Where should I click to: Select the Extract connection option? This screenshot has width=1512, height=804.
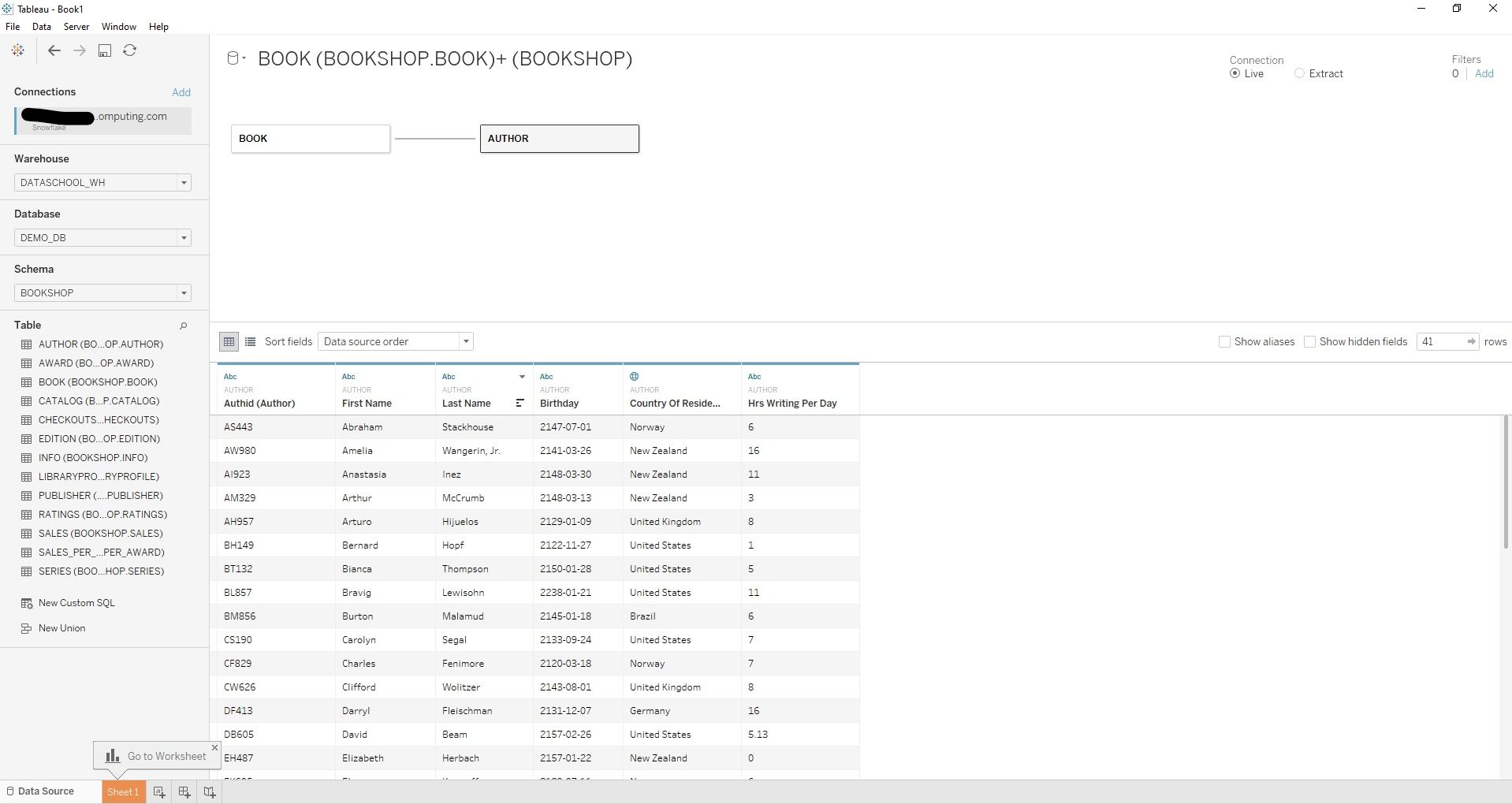coord(1300,73)
